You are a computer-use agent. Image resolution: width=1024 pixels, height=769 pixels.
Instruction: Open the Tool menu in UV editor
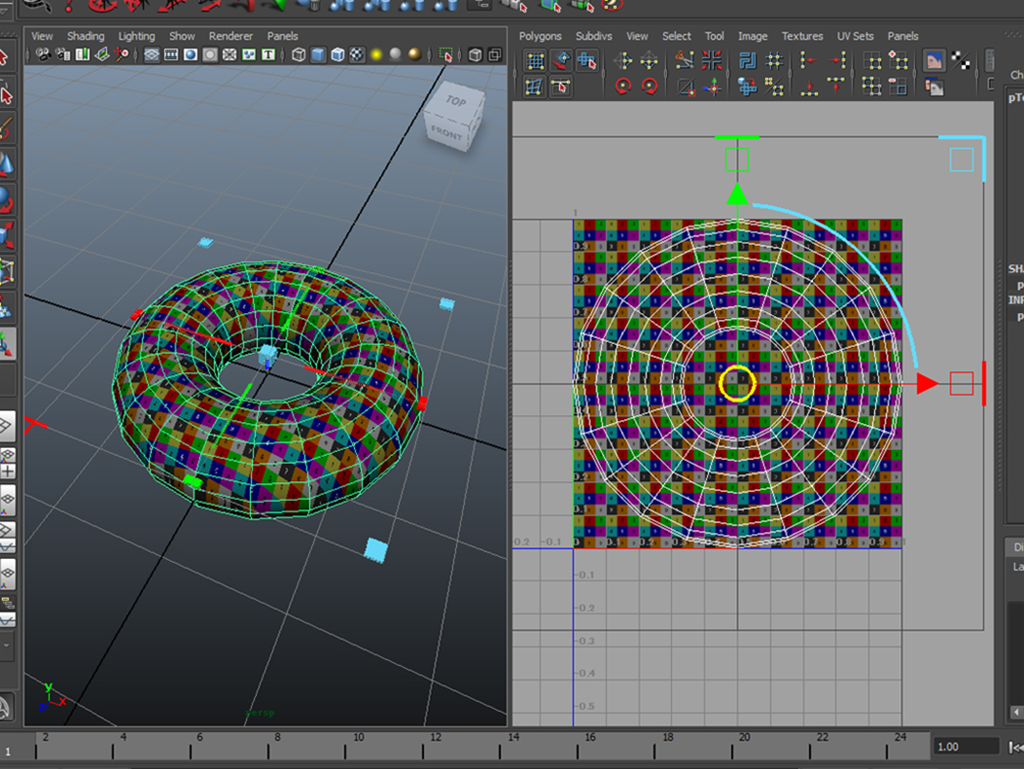tap(714, 36)
